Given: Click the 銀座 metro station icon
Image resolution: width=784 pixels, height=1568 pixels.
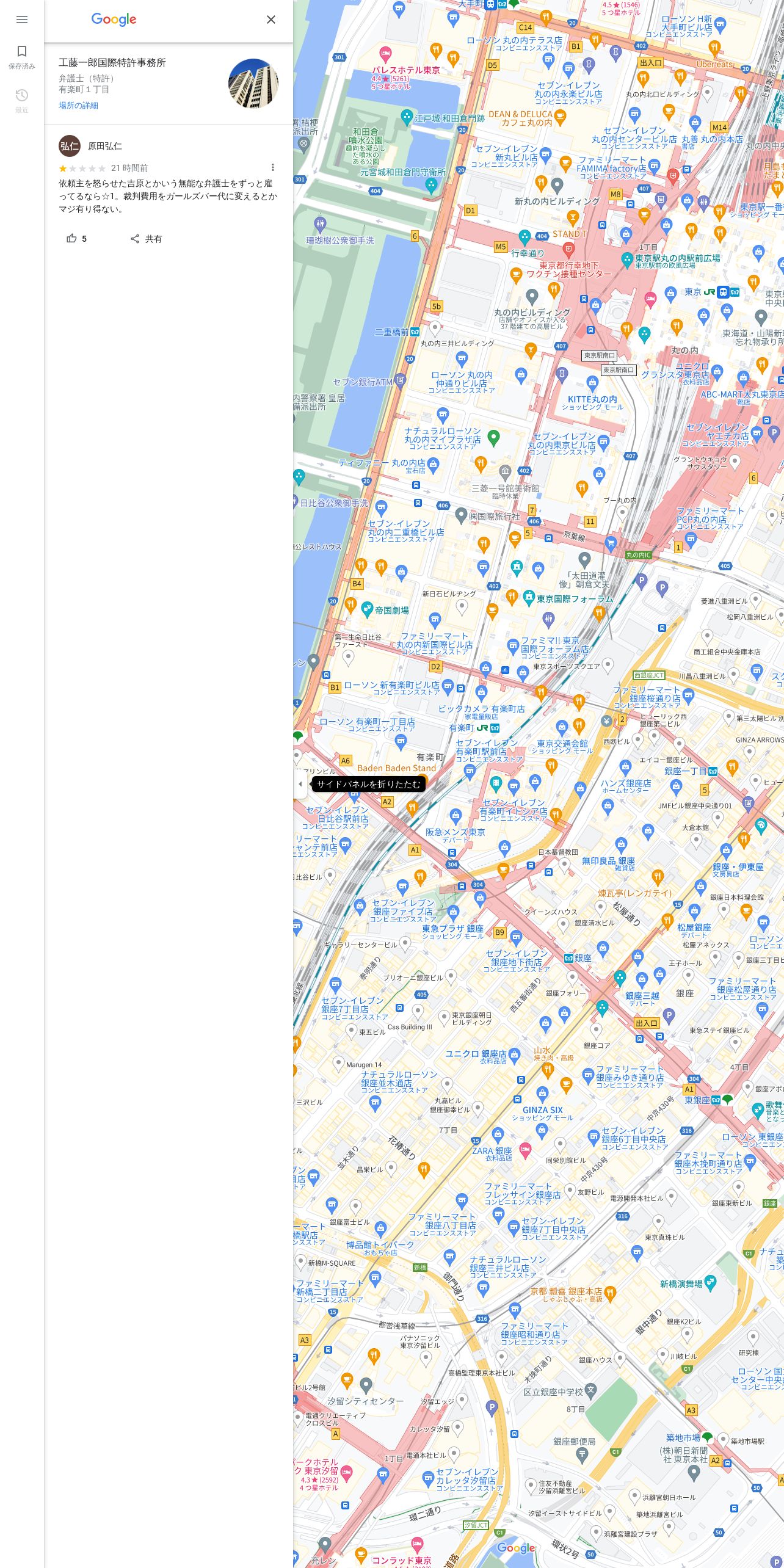Looking at the screenshot, I should pos(568,958).
